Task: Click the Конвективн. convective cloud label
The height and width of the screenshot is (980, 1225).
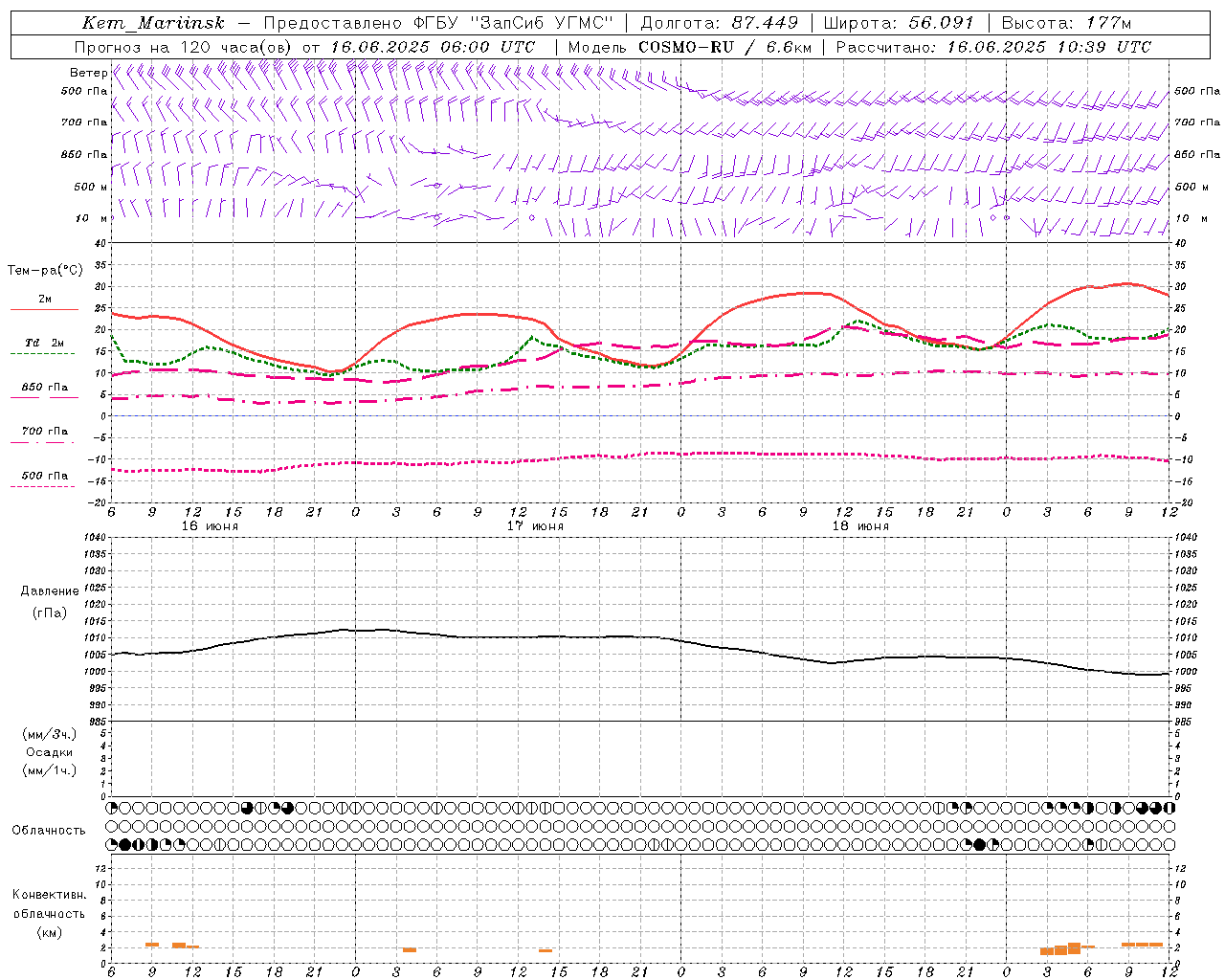Action: (50, 895)
